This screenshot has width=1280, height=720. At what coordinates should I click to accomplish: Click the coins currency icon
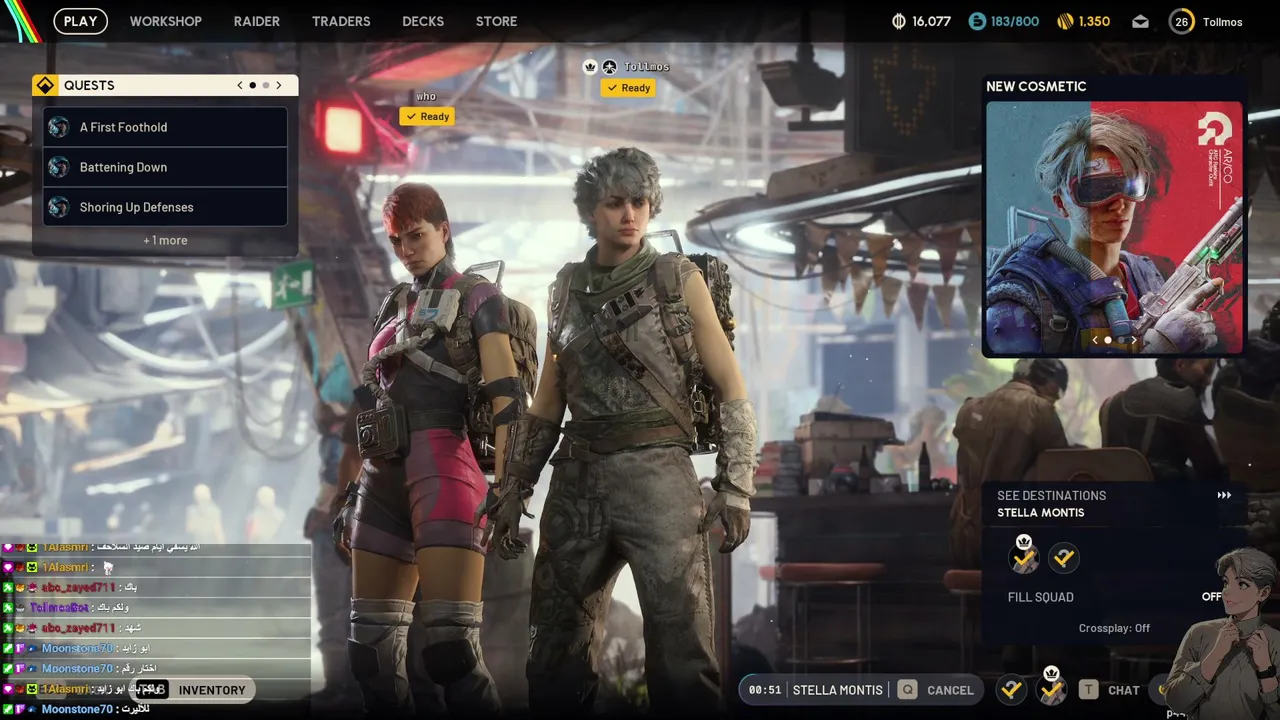coord(899,21)
